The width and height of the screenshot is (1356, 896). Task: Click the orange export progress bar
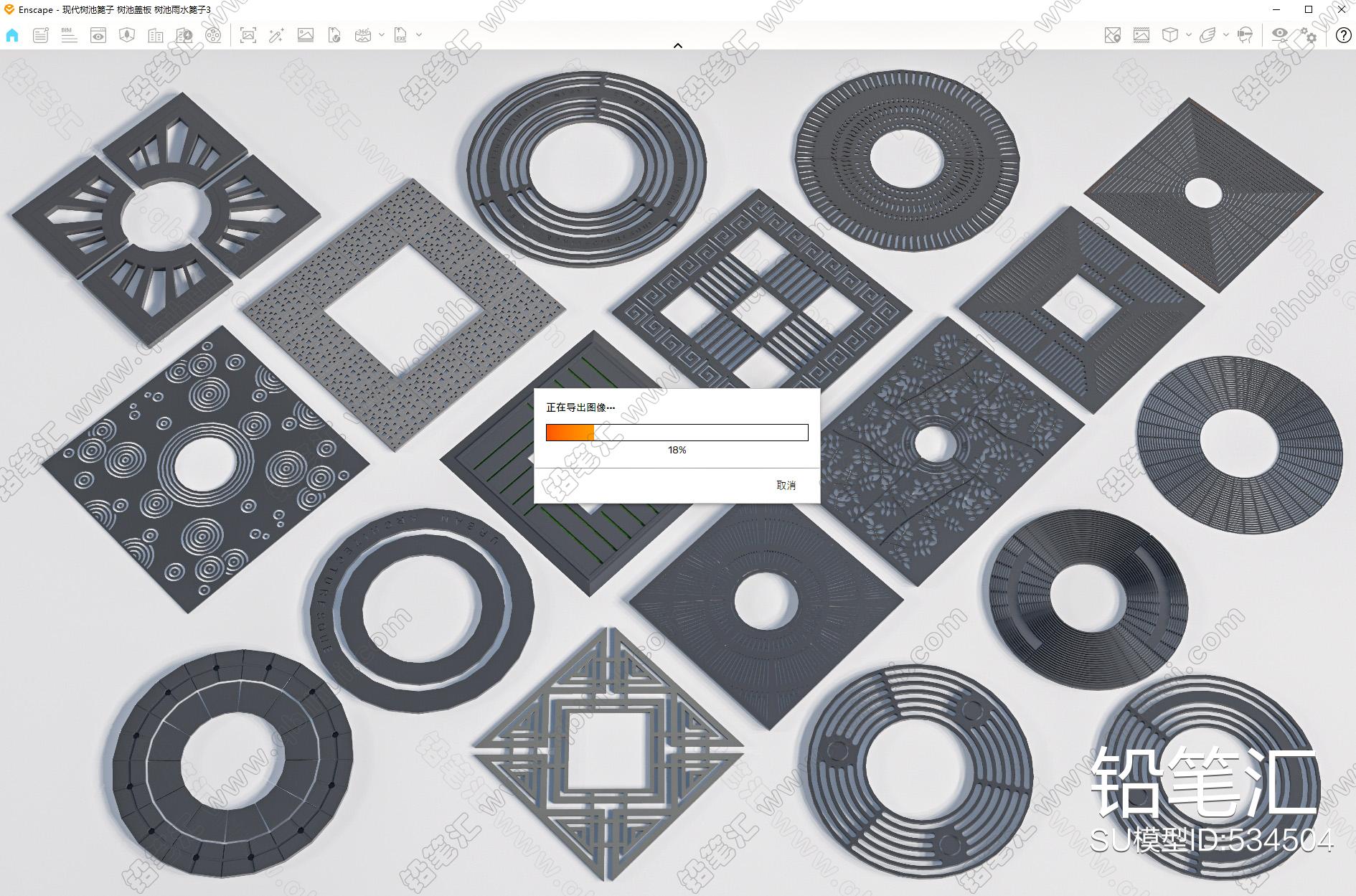677,433
